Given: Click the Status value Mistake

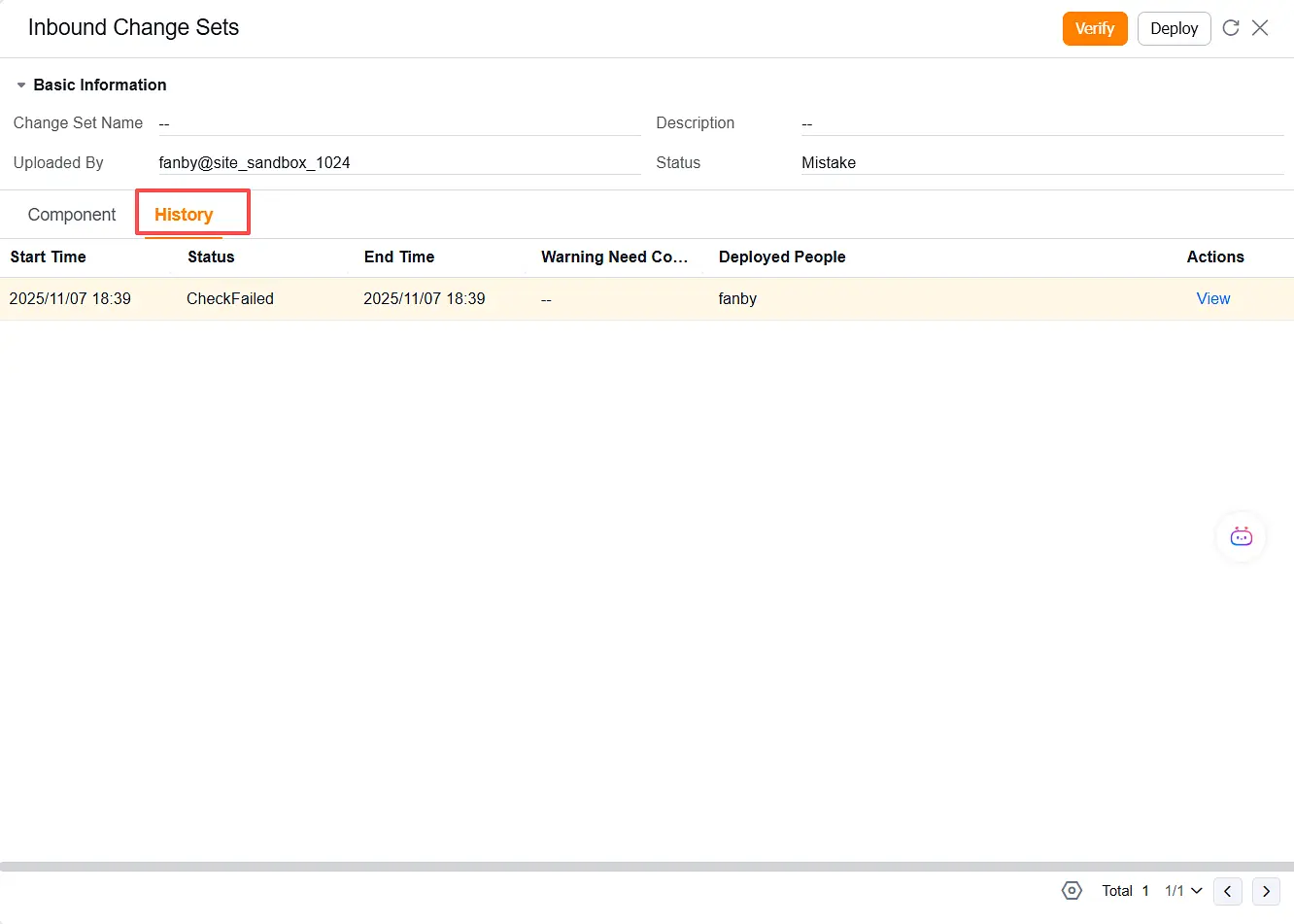Looking at the screenshot, I should [829, 162].
